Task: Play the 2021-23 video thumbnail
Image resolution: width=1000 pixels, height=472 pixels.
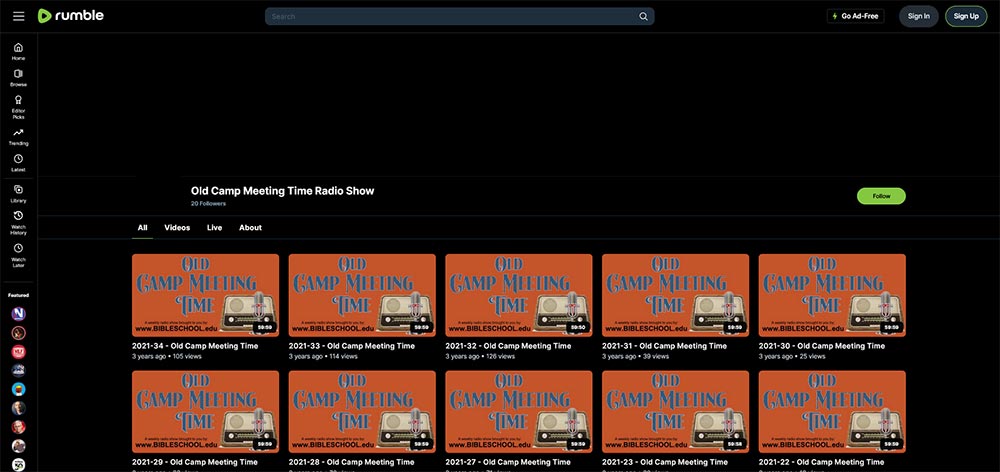Action: click(x=675, y=411)
